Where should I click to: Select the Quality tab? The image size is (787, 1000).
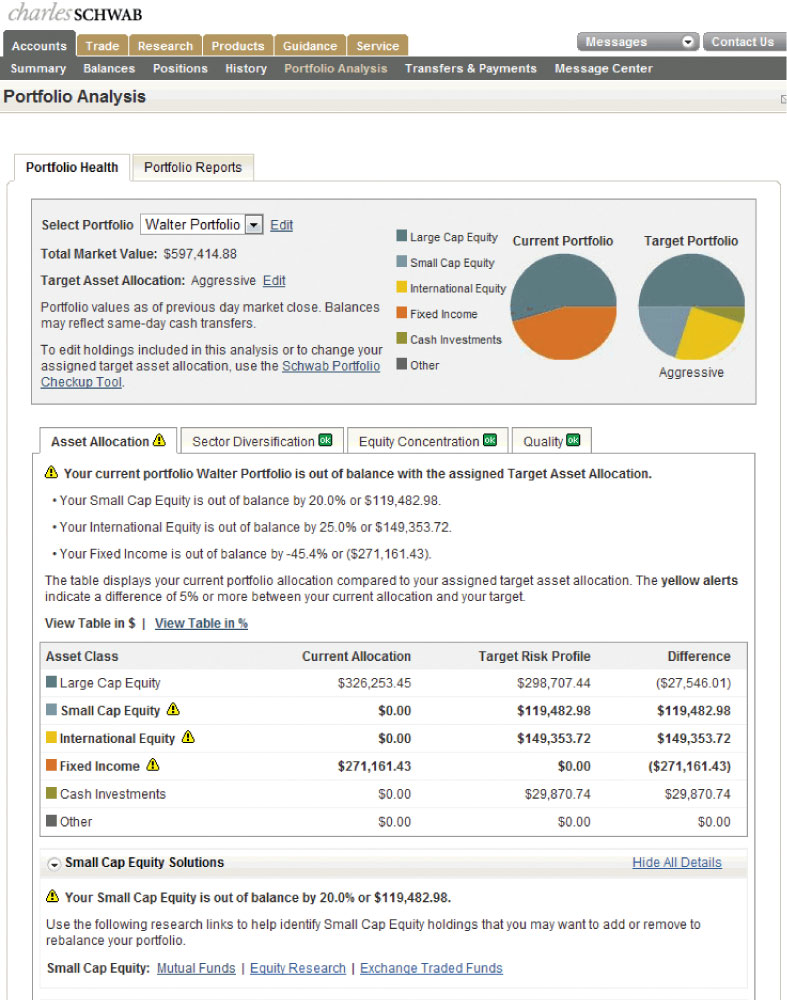pos(552,441)
